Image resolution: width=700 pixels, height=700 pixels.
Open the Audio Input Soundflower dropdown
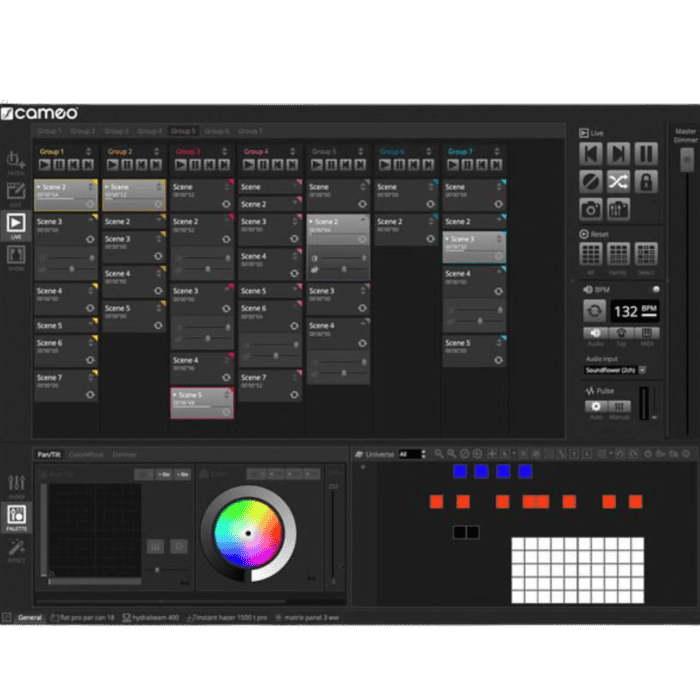tap(642, 369)
